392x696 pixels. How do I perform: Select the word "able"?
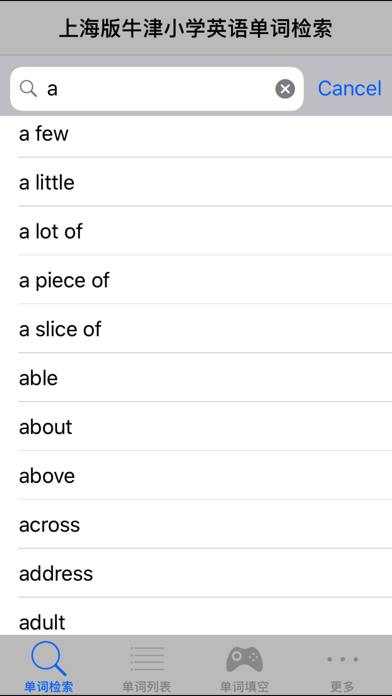click(196, 378)
